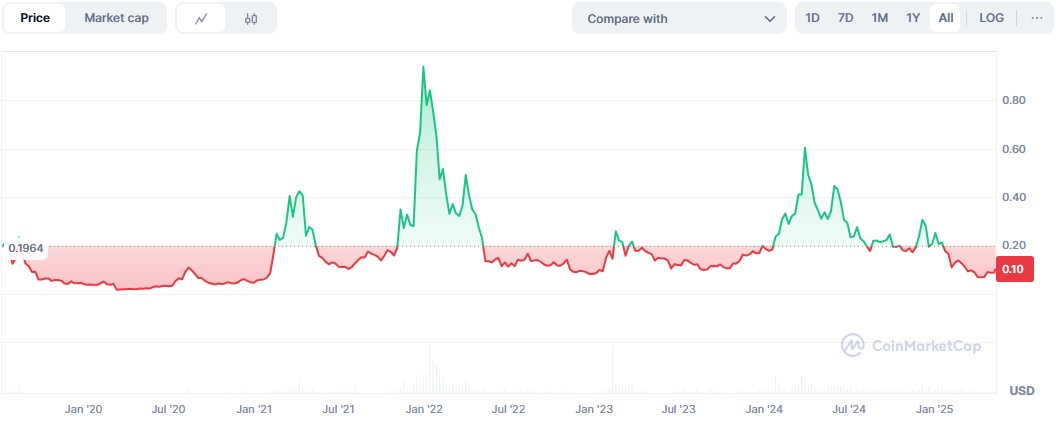
Task: Set the chart range to 7D
Action: coord(845,18)
